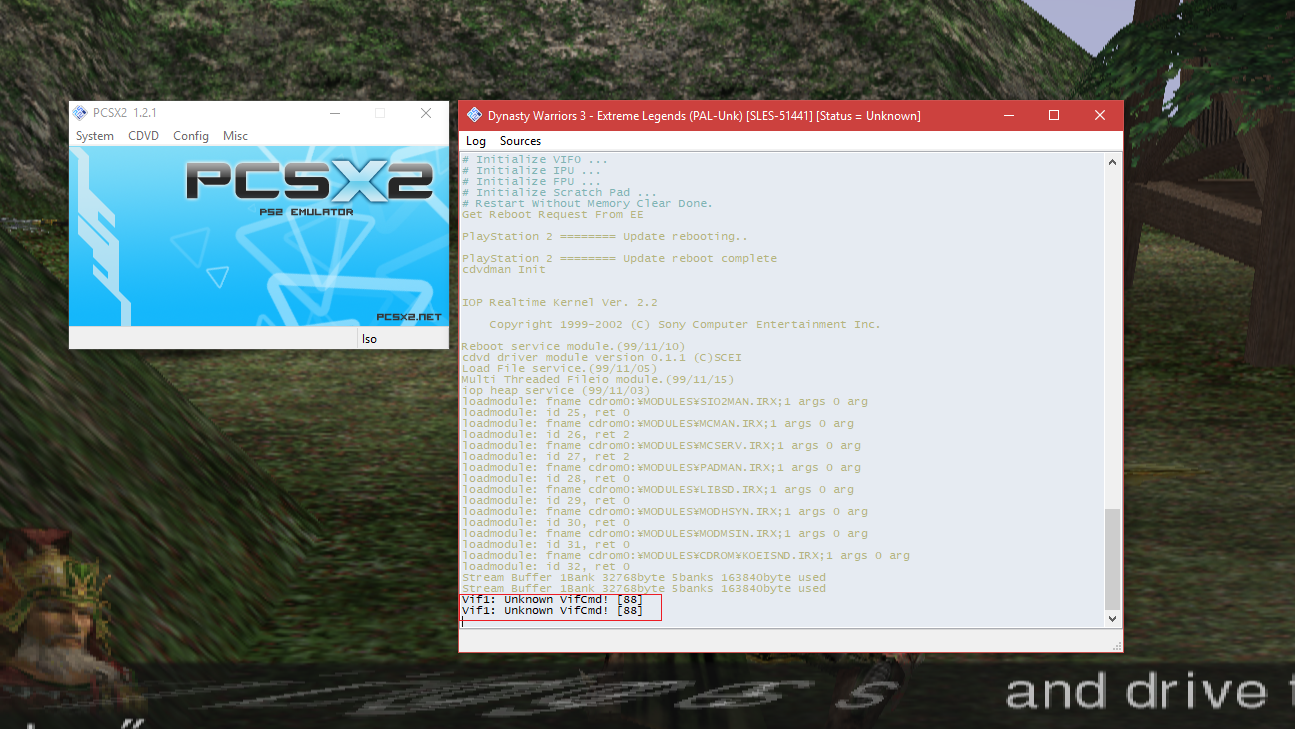This screenshot has width=1295, height=729.
Task: Click the PADMAN.IRX loadmodule line
Action: [661, 468]
